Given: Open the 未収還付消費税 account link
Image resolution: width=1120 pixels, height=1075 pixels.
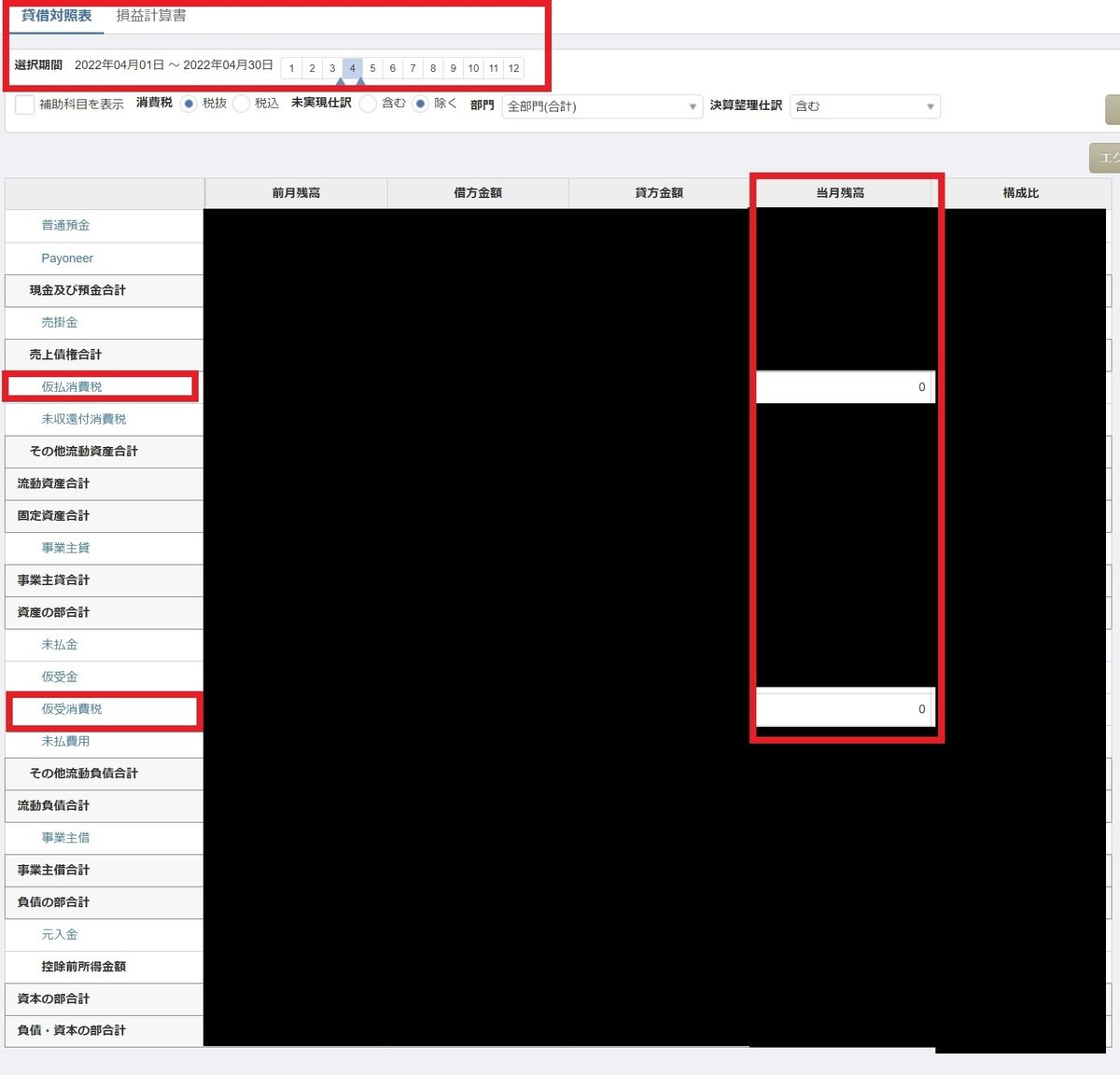Looking at the screenshot, I should click(x=84, y=420).
